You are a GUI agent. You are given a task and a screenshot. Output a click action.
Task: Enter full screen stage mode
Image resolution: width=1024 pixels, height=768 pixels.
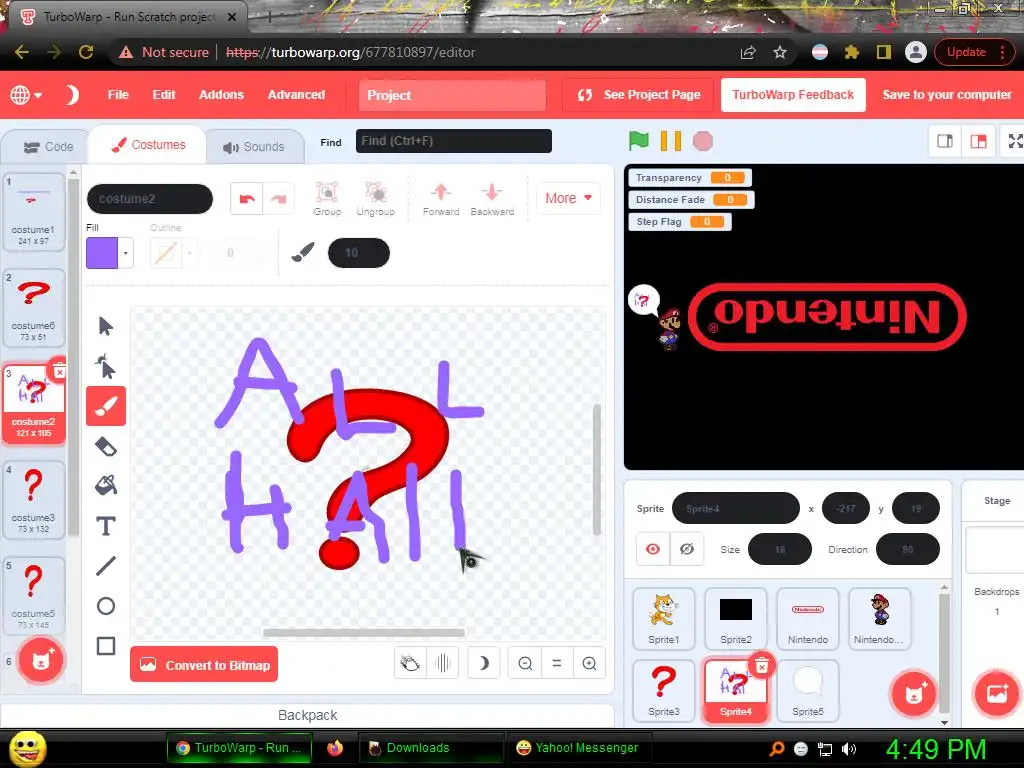click(x=1014, y=141)
